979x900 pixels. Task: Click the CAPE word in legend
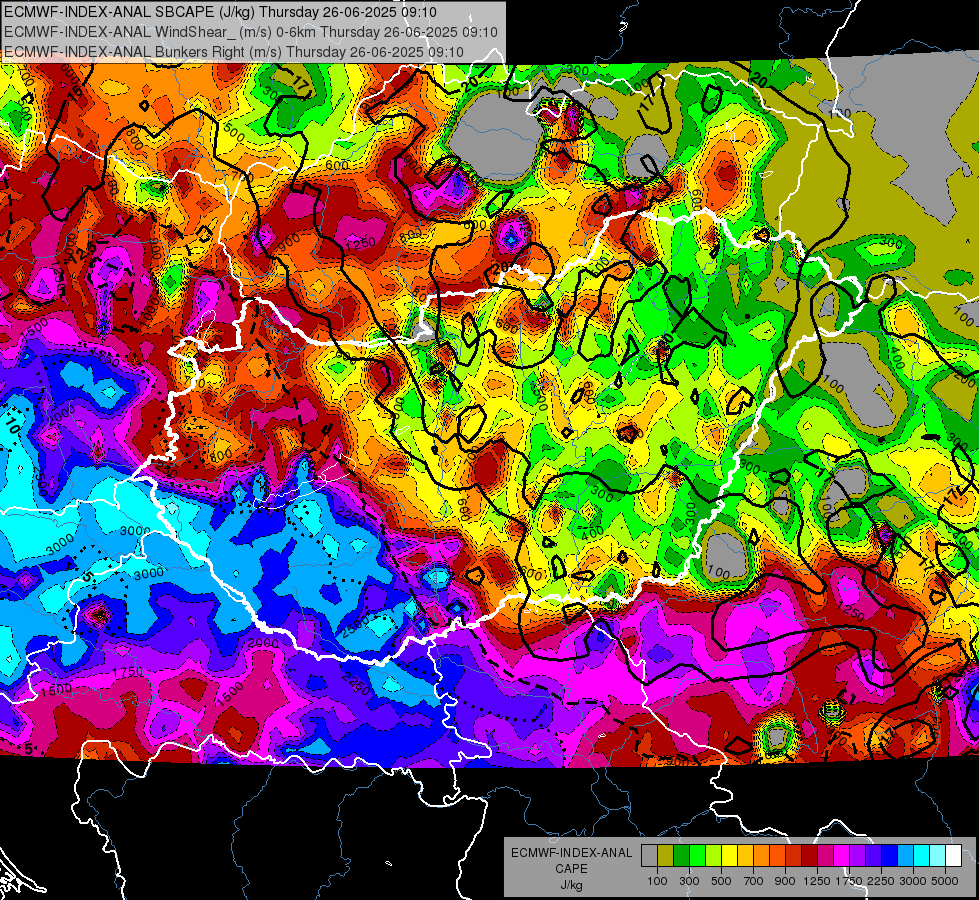point(571,868)
